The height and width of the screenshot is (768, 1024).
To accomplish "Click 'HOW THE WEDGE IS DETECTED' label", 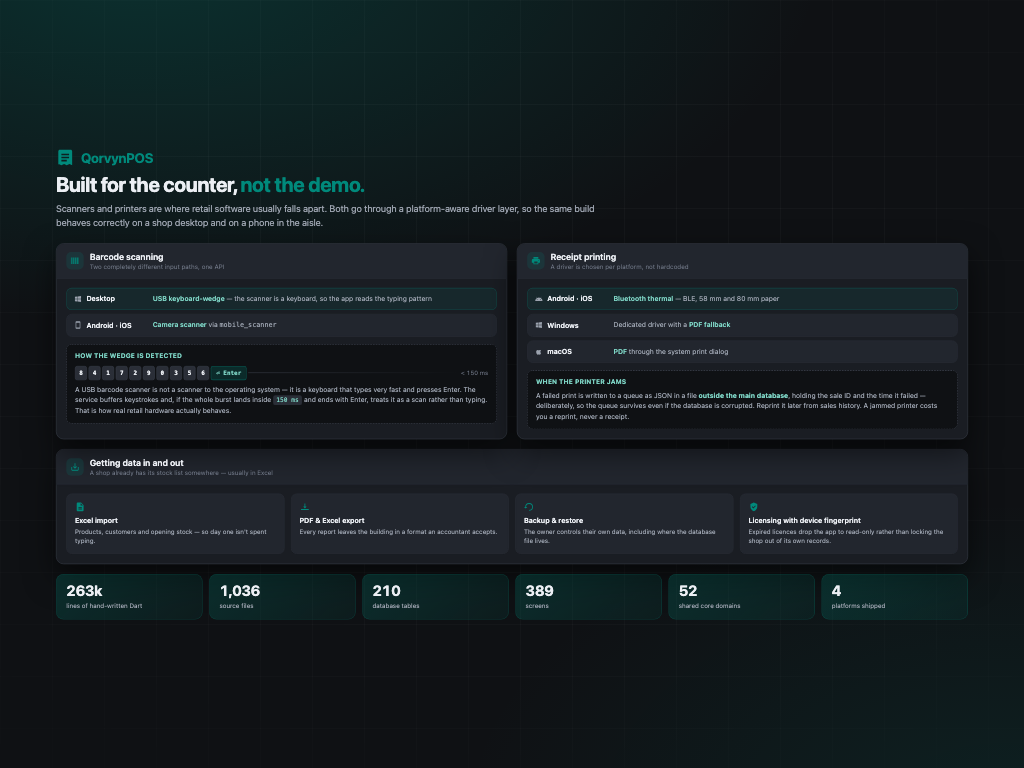I will (x=129, y=356).
